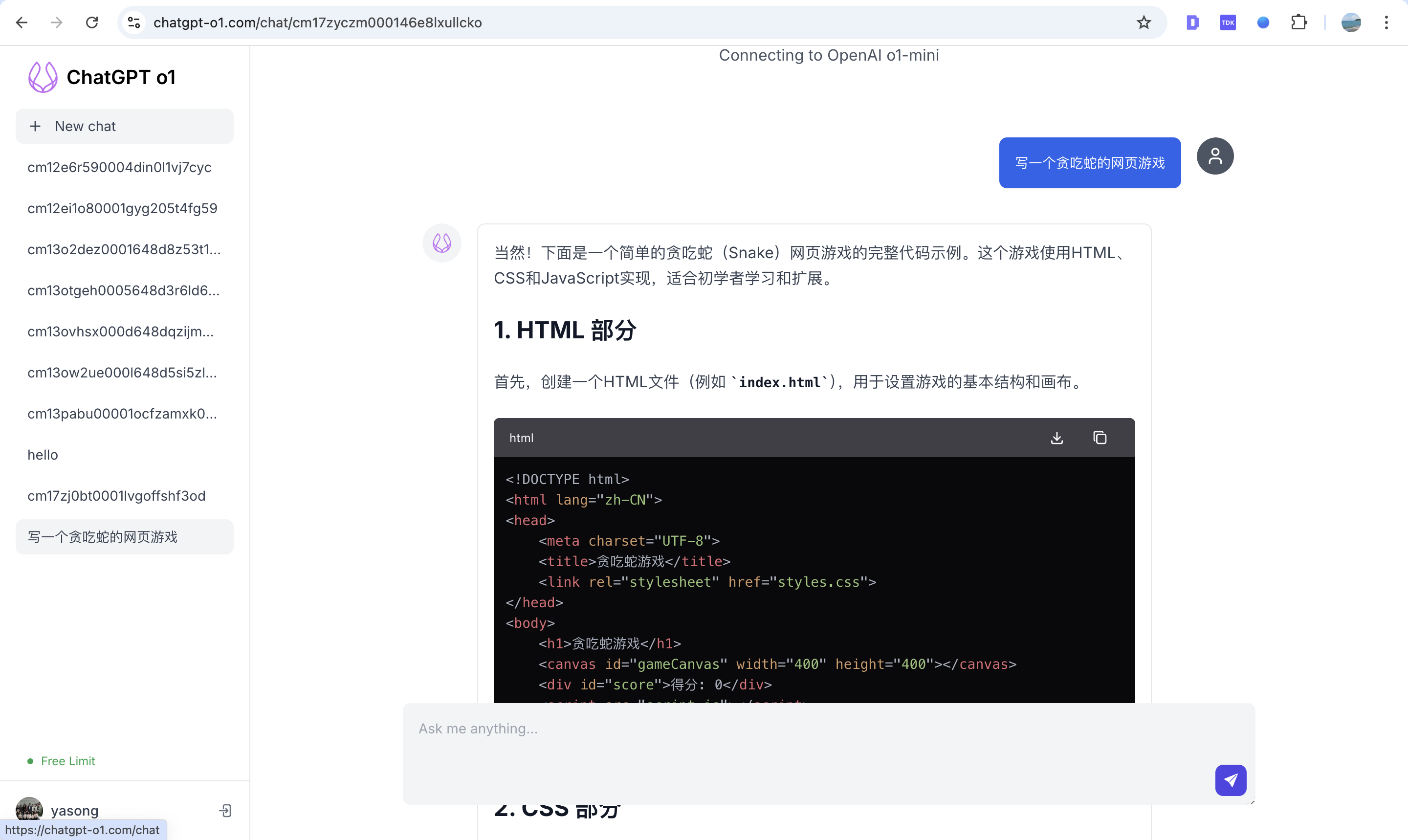Select the hello chat history item
The height and width of the screenshot is (840, 1408).
click(x=42, y=454)
